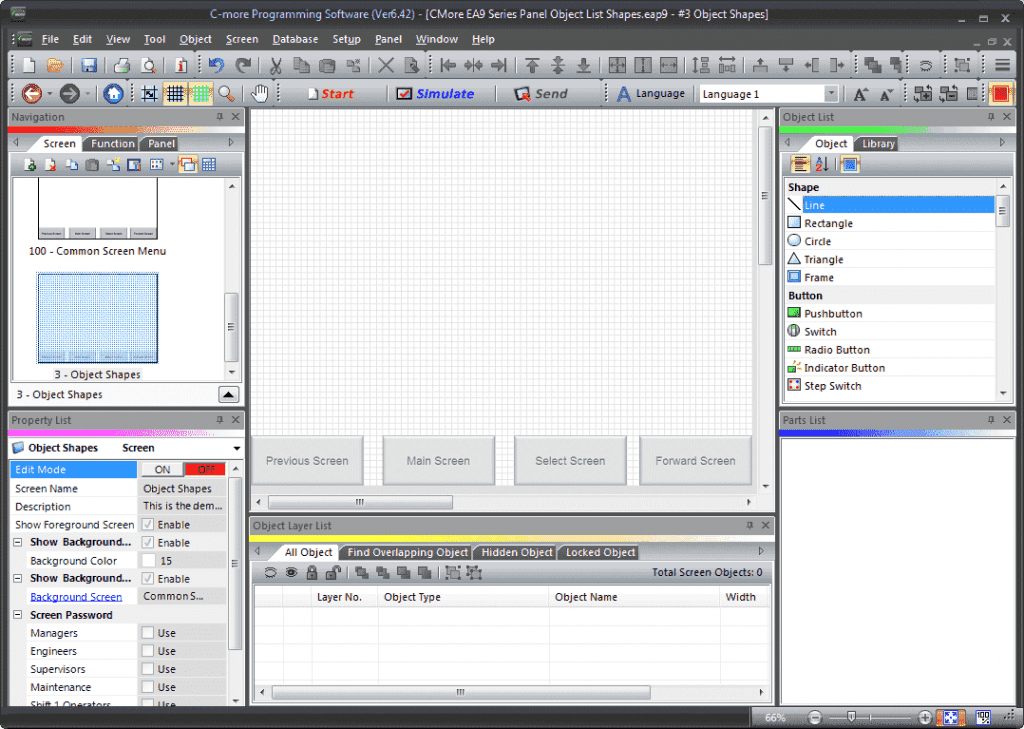The image size is (1024, 729).
Task: Open the Database menu
Action: tap(294, 39)
